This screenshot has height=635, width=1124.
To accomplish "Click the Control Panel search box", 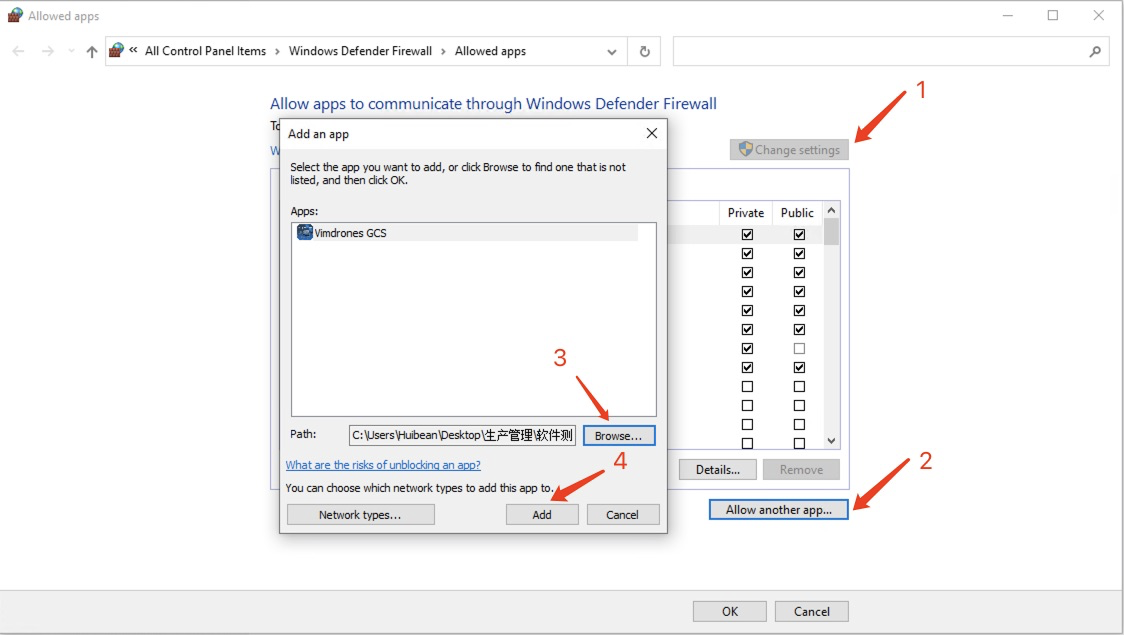I will pyautogui.click(x=891, y=51).
